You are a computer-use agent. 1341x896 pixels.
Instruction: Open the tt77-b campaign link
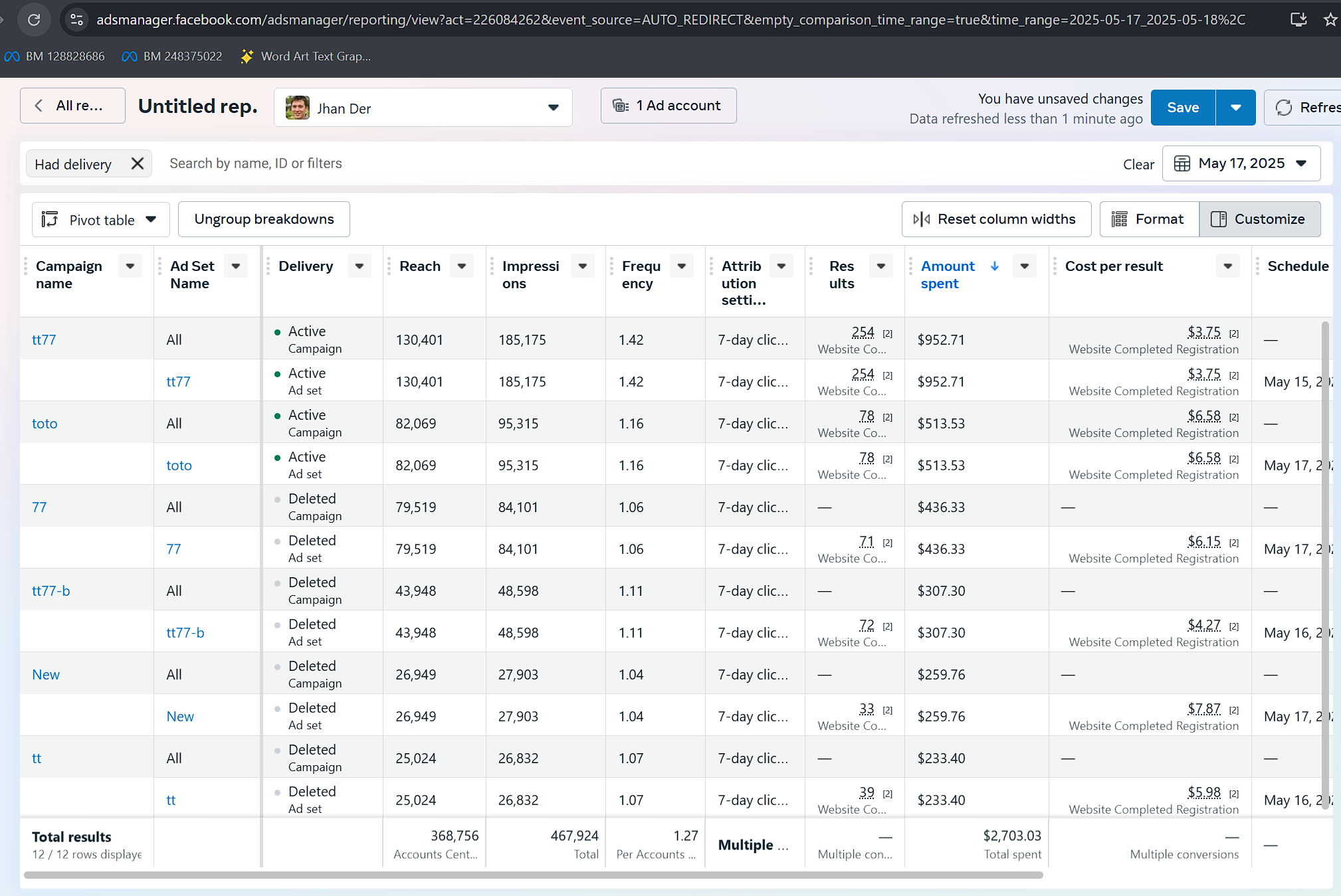(x=51, y=591)
